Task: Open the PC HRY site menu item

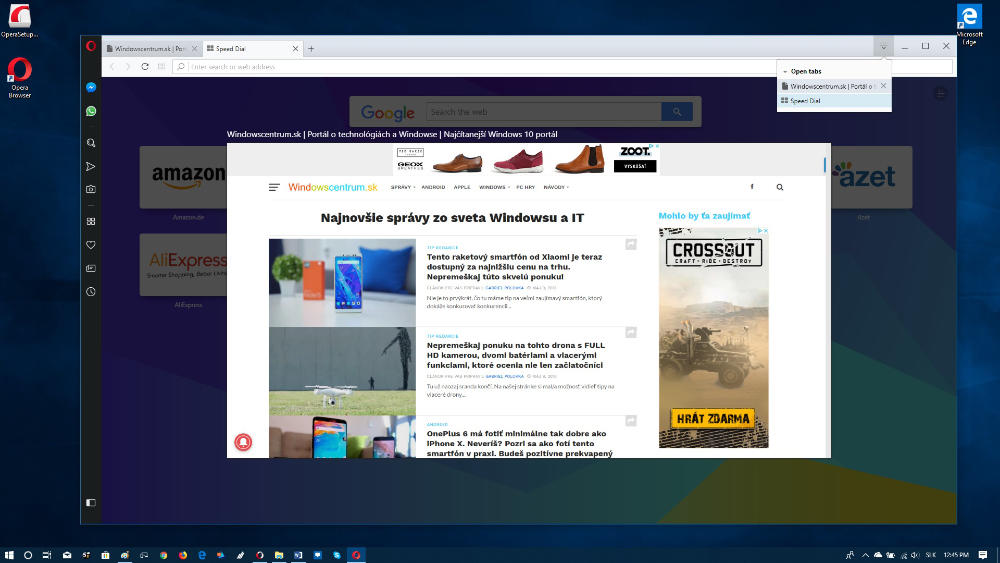Action: click(x=526, y=187)
